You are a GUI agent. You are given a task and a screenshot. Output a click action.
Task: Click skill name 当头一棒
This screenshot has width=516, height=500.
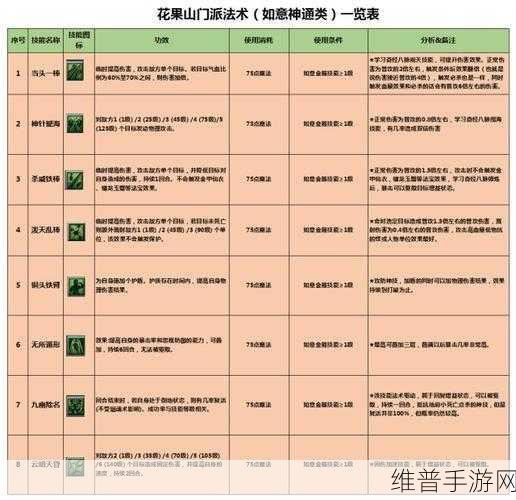pos(46,73)
